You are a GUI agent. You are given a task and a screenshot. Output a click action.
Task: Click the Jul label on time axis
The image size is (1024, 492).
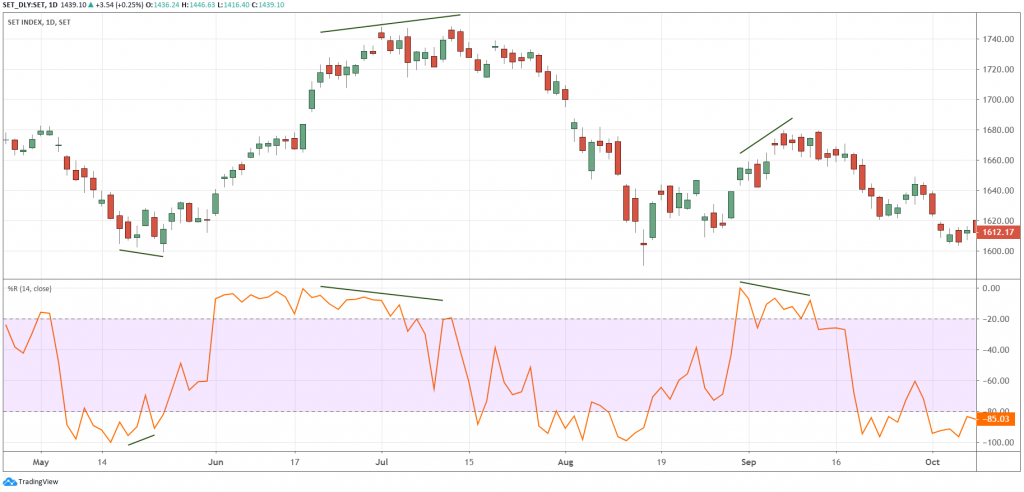(382, 461)
